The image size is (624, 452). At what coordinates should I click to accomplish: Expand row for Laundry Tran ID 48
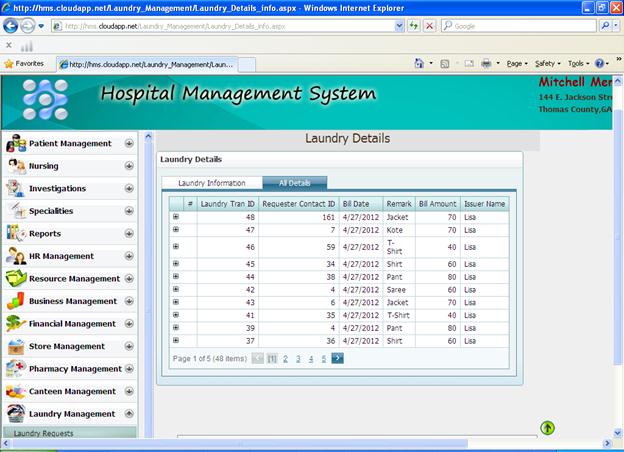pos(176,217)
